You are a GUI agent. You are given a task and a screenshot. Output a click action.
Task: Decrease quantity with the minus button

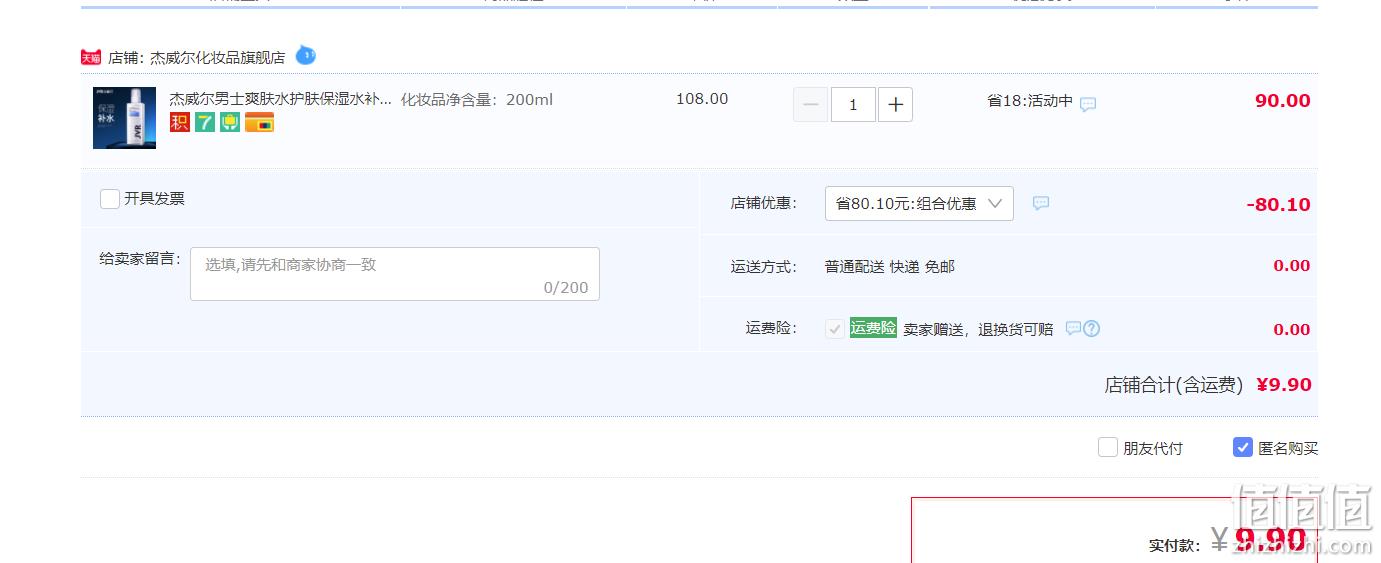pos(810,104)
